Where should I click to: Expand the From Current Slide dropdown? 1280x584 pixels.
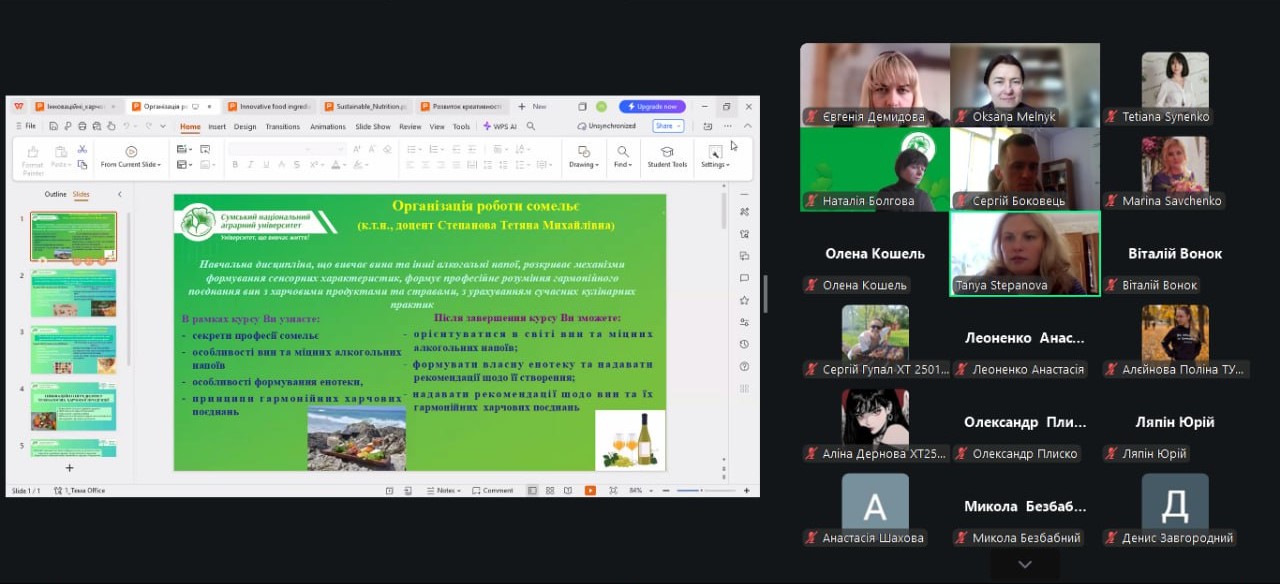click(x=131, y=165)
